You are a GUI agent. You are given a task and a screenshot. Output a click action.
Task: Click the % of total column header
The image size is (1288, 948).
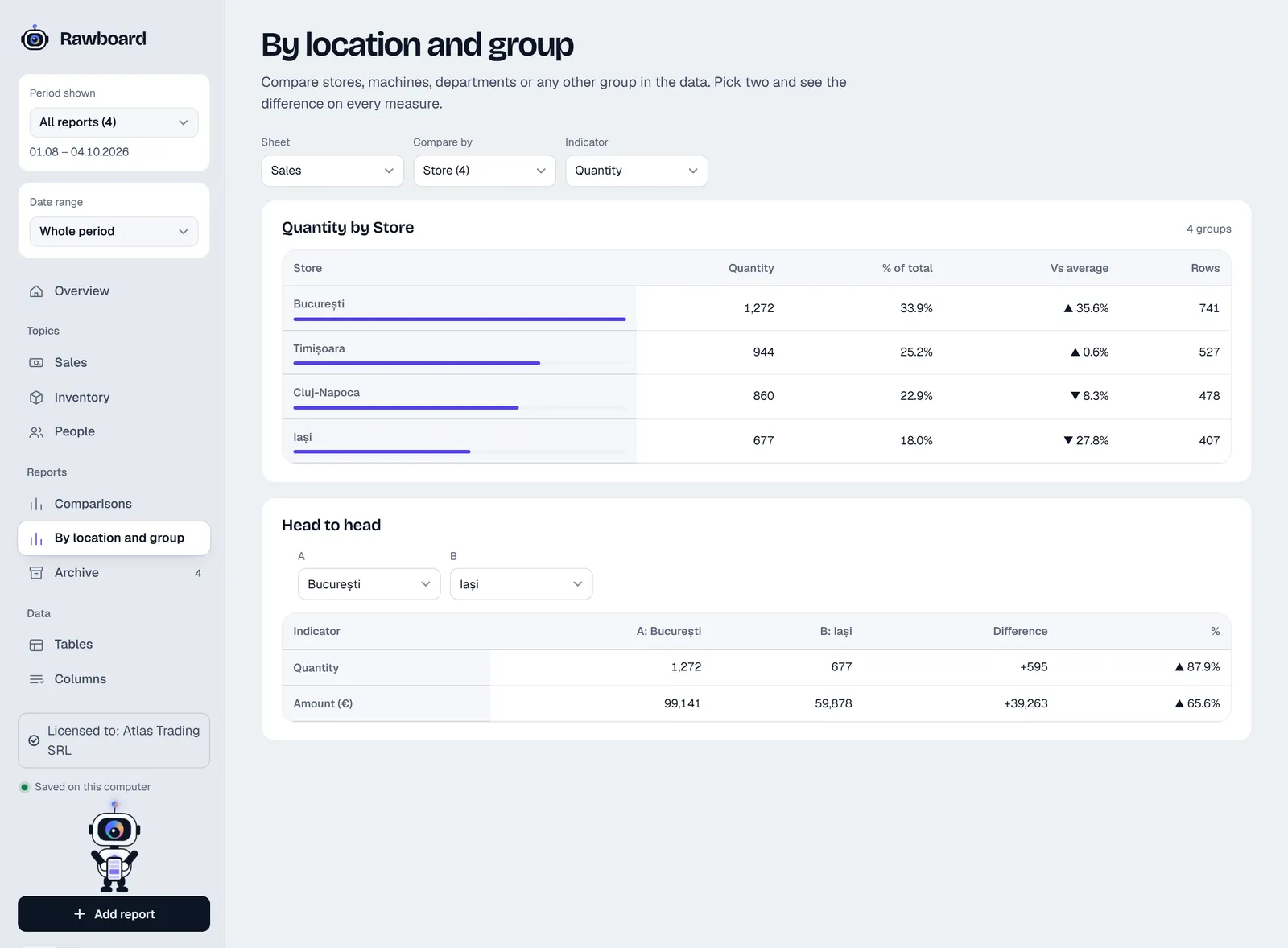pos(907,268)
